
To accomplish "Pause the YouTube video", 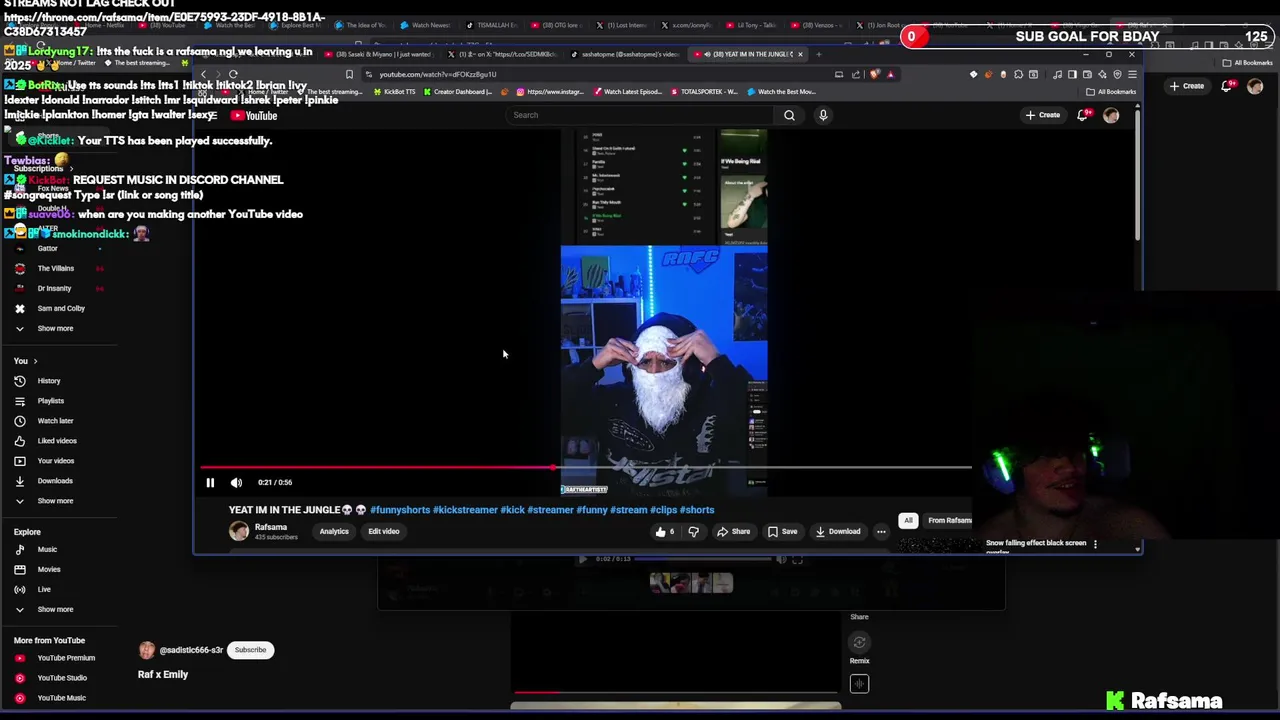I will 210,482.
